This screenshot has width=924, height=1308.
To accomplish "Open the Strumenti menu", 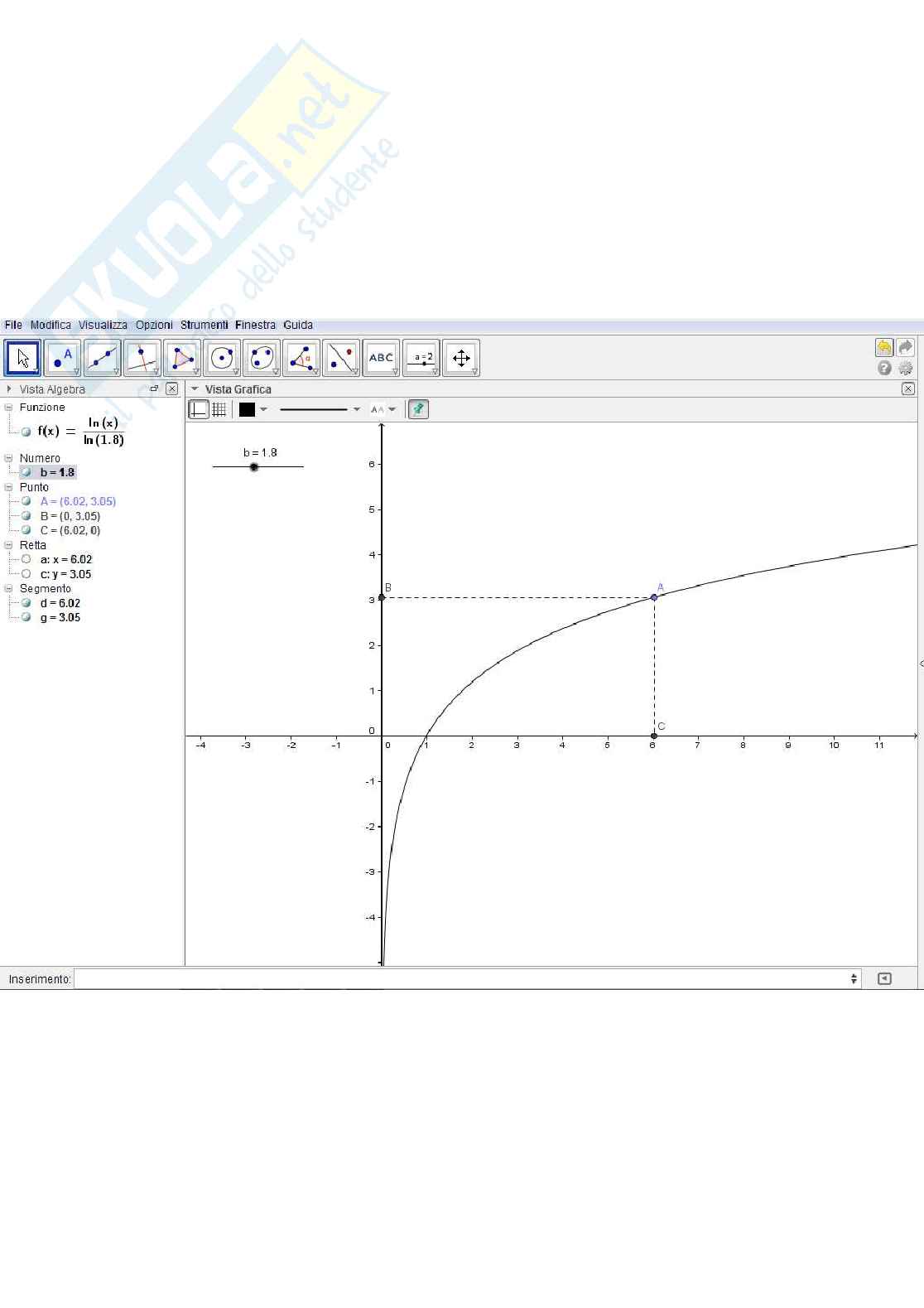I will pos(204,325).
